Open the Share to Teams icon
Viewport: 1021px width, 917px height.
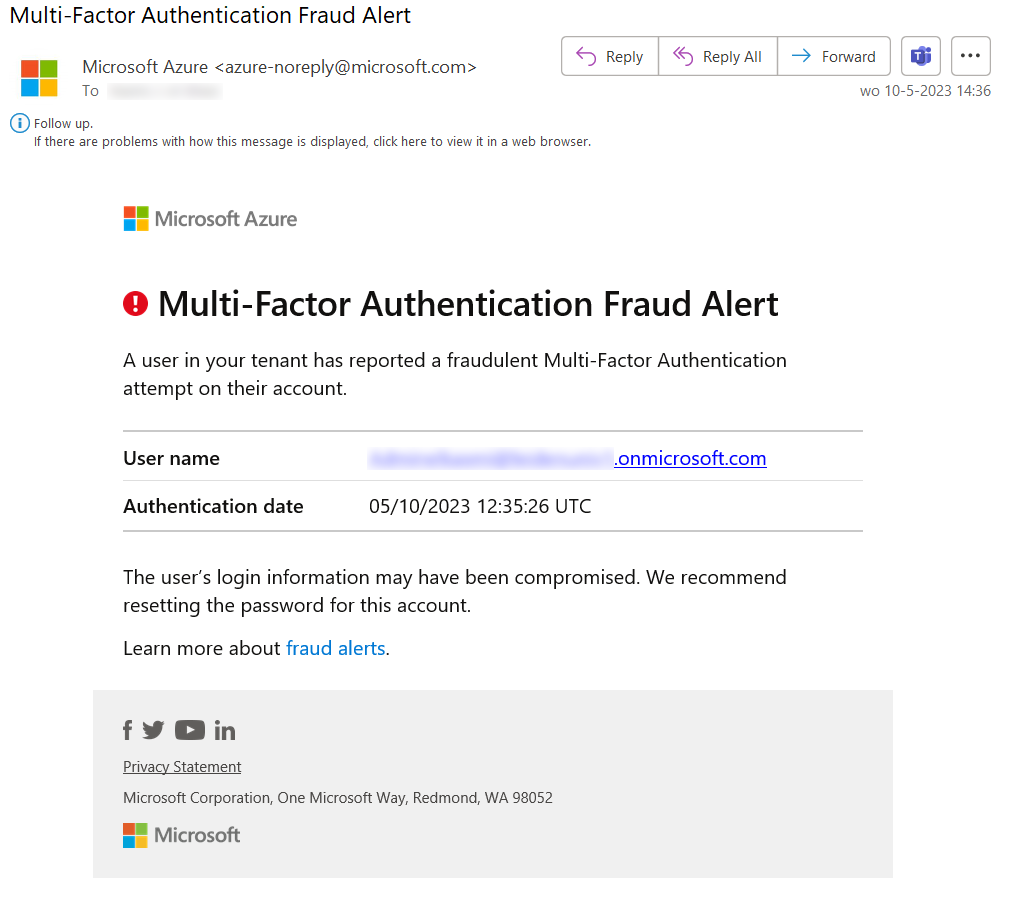(921, 57)
